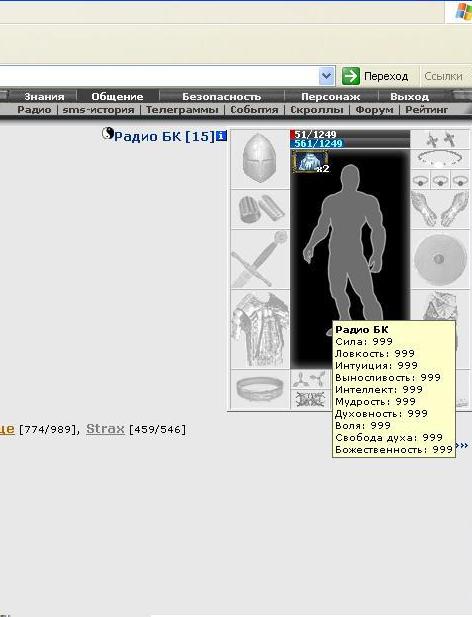
Task: Click the yin-yang alignment icon
Action: click(x=107, y=133)
